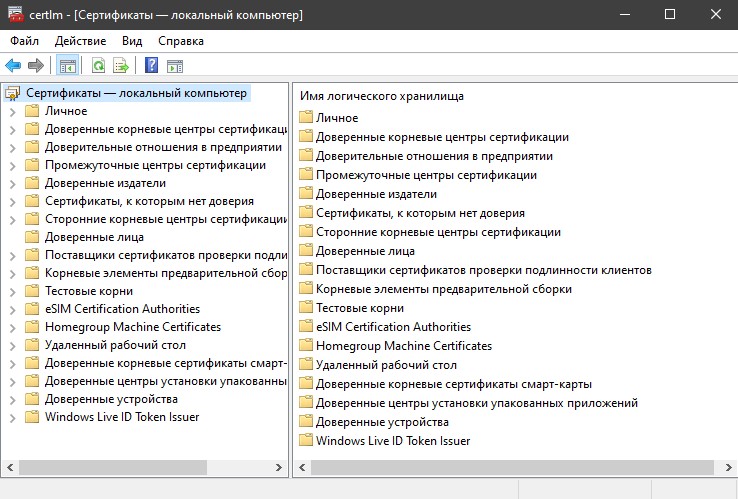Click the Доверенные лица folder icon in tree

coord(32,237)
